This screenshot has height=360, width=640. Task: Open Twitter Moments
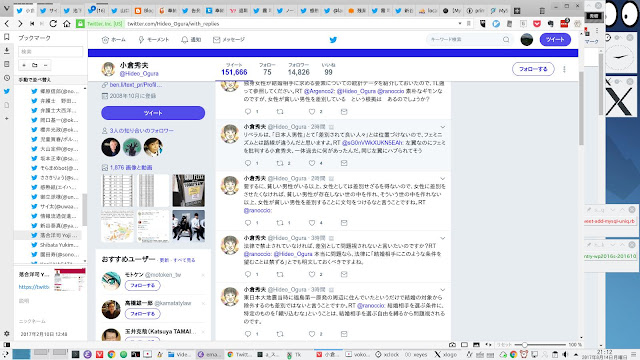coord(153,40)
